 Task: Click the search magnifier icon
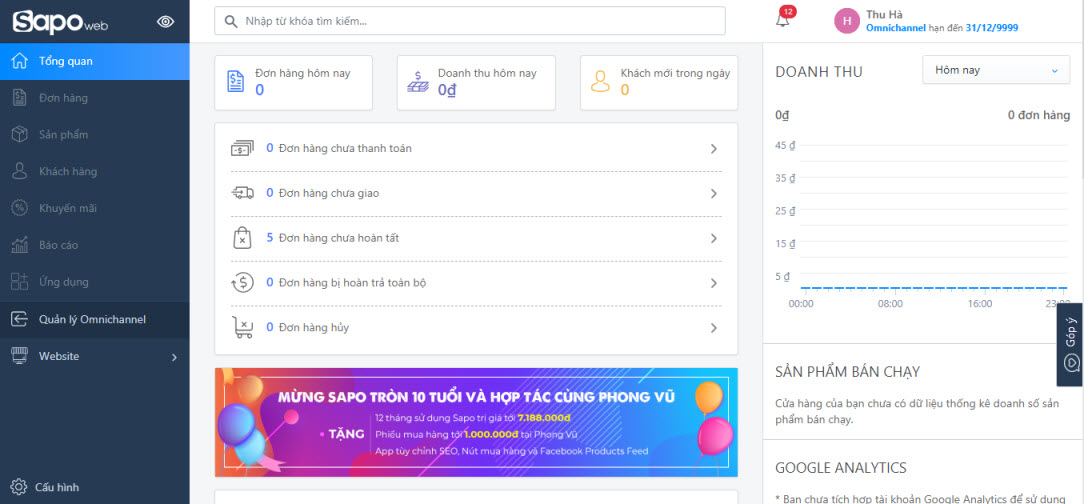[x=232, y=21]
